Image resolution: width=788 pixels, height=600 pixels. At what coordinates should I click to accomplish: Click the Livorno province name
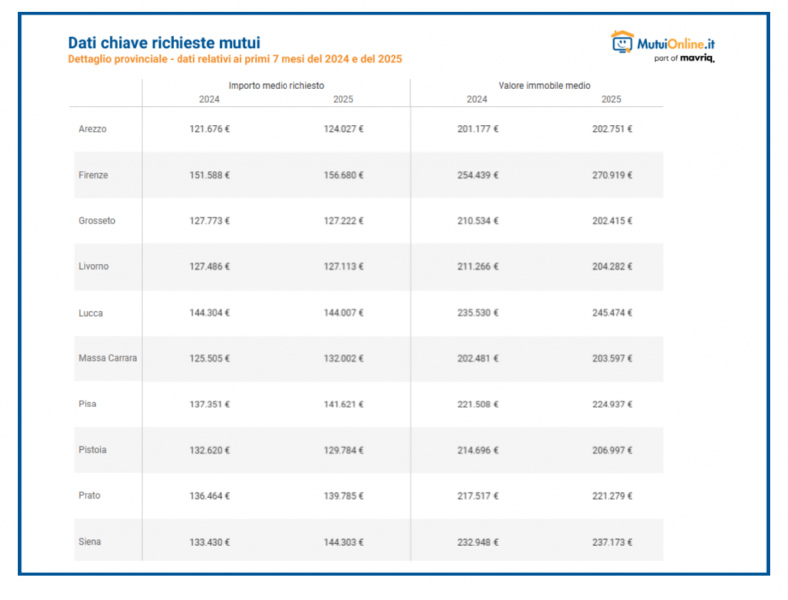tap(94, 266)
